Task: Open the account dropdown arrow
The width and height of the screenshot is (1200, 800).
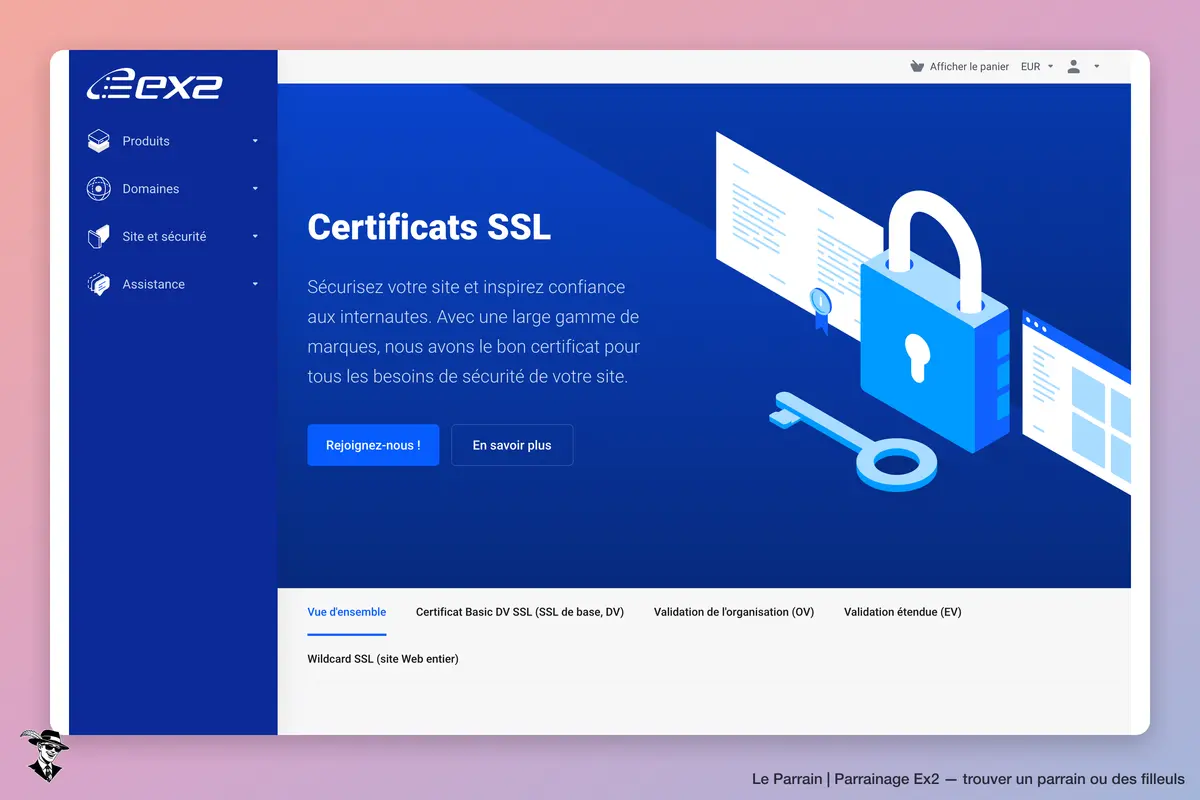Action: coord(1097,67)
